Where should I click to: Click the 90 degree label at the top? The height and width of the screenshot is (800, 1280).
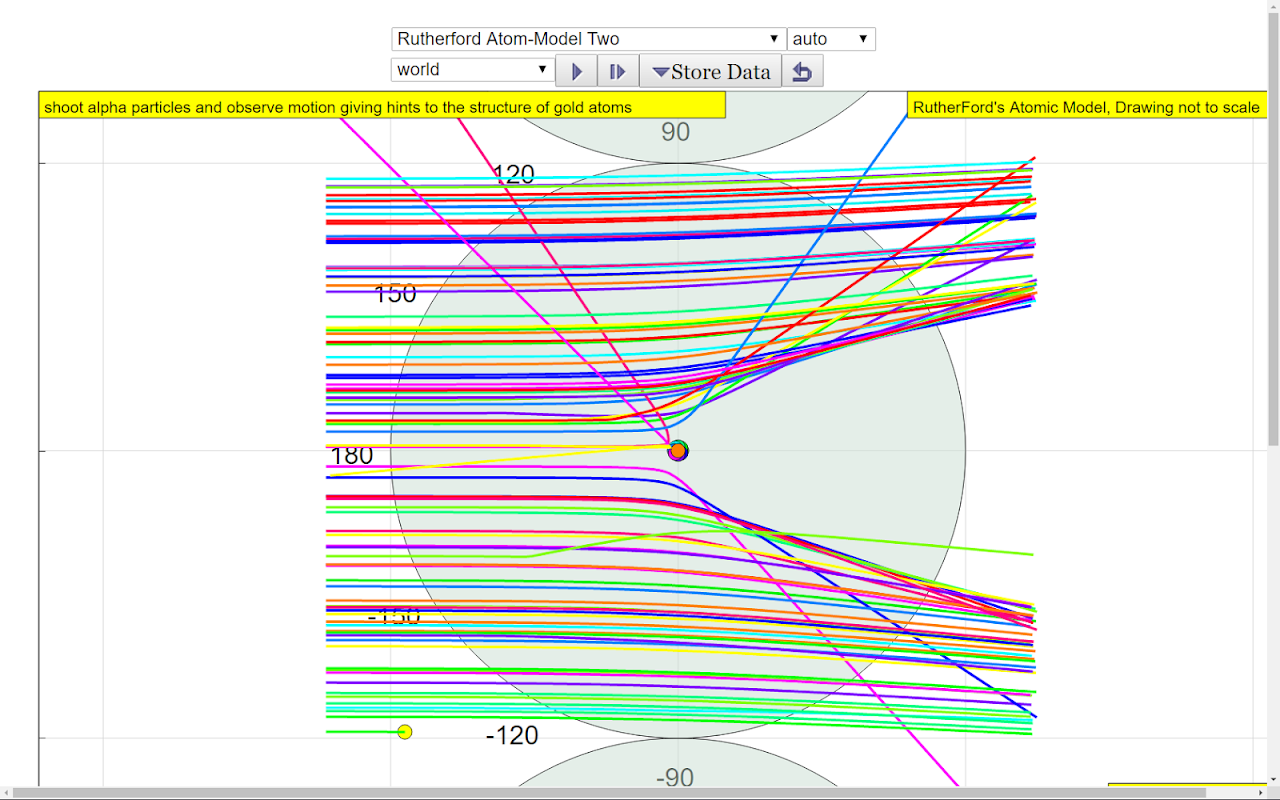click(x=676, y=132)
